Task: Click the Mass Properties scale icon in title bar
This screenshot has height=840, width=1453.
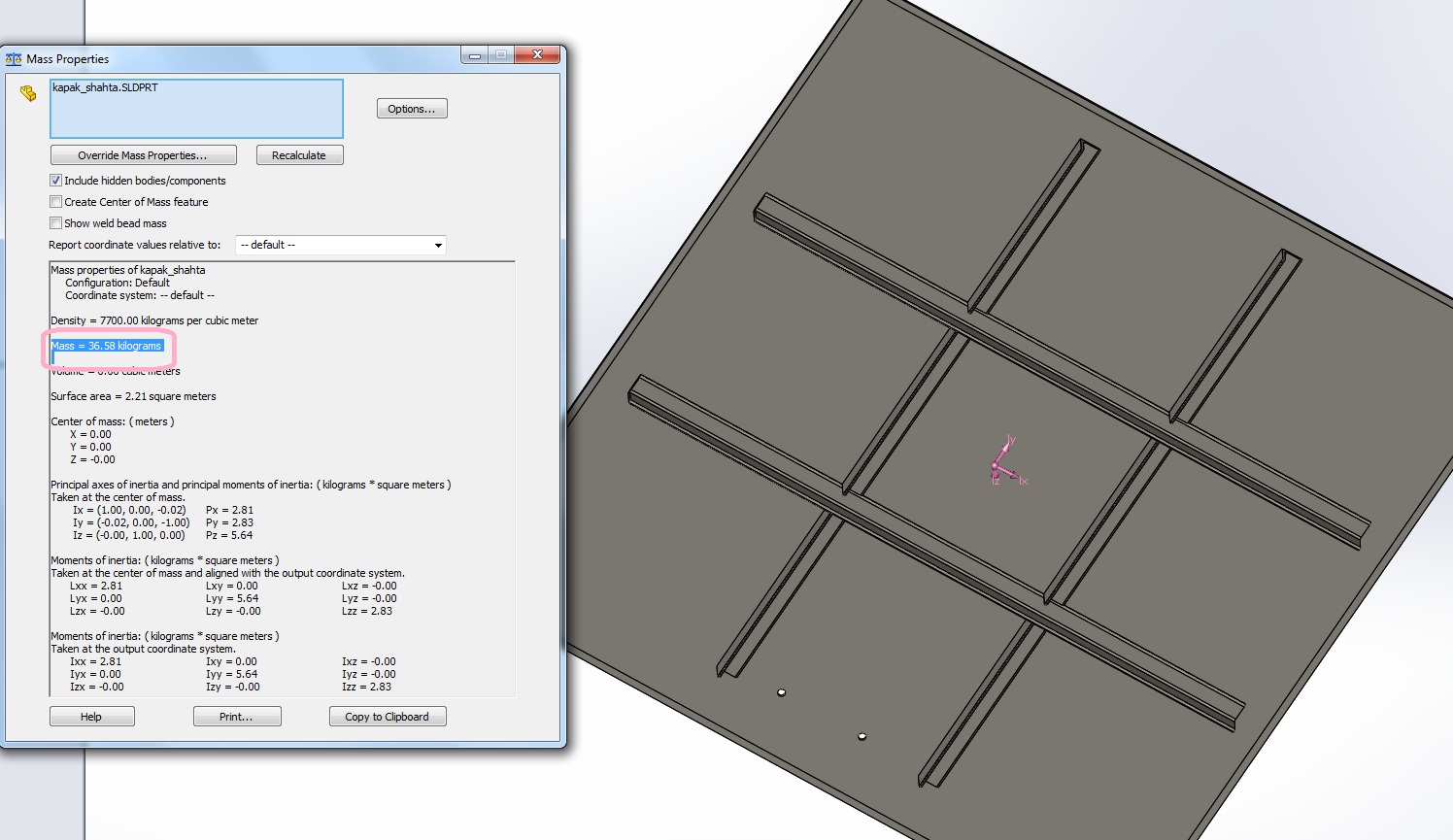Action: 14,59
